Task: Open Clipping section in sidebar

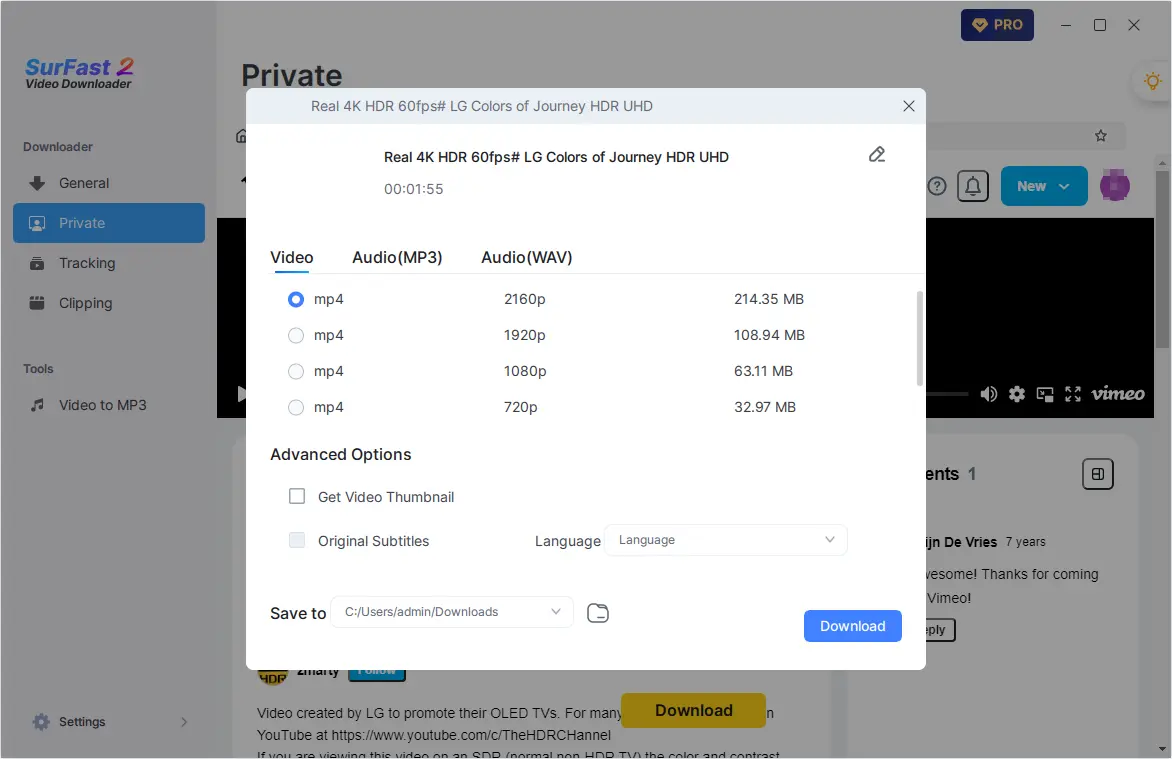Action: click(x=108, y=303)
